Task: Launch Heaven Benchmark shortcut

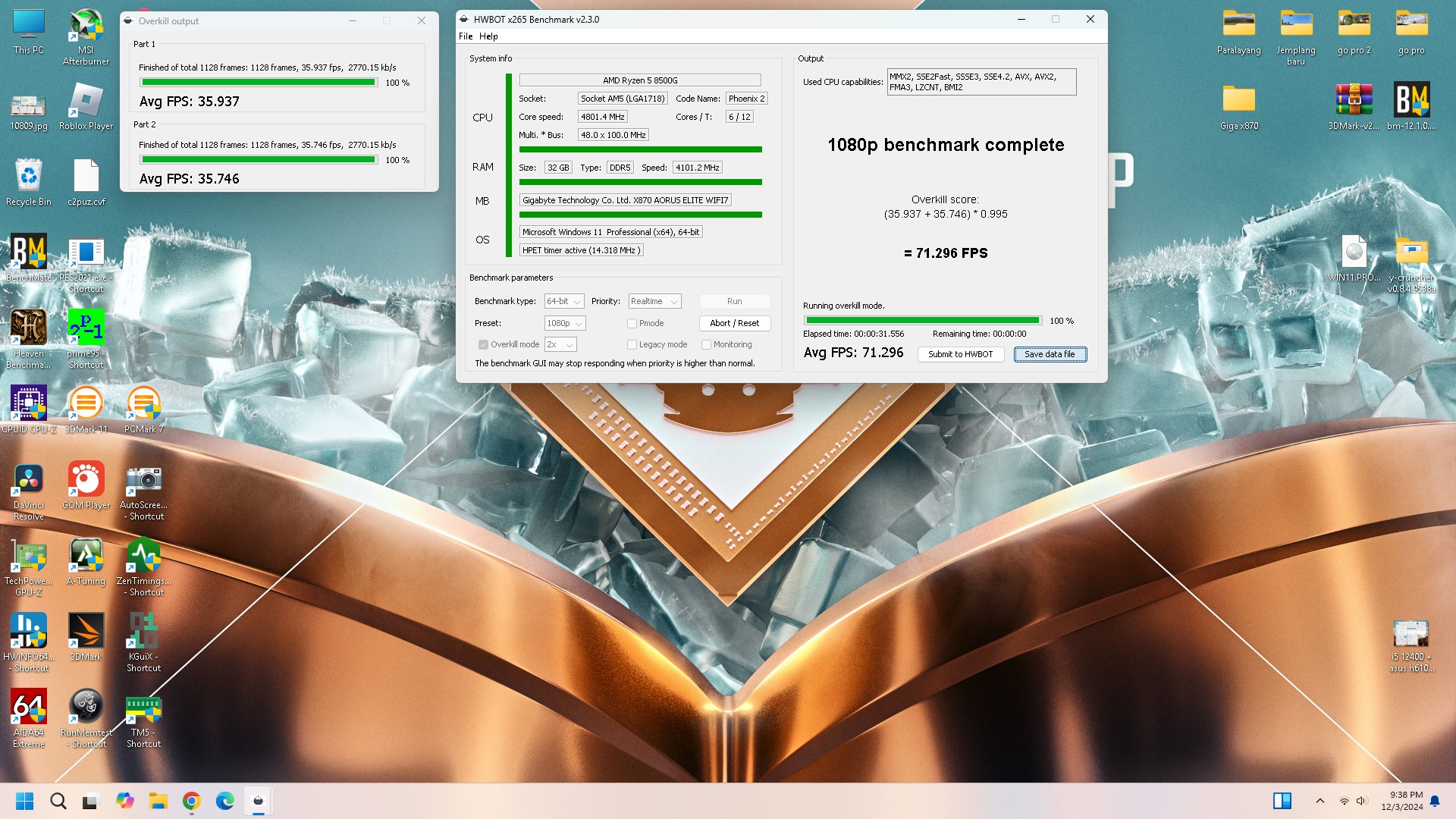Action: coord(28,340)
